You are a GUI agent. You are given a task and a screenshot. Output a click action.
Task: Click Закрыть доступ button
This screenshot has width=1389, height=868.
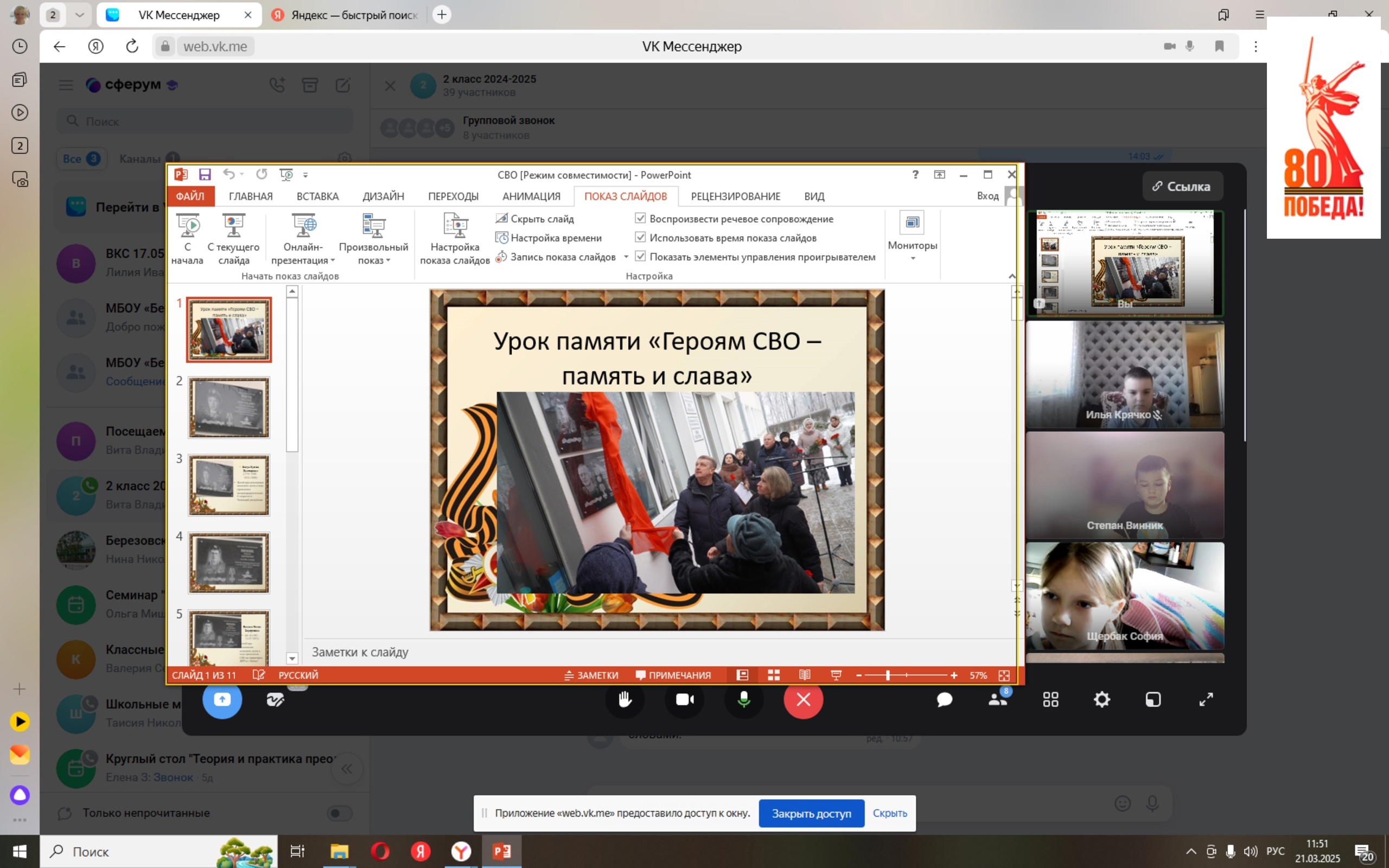click(811, 813)
